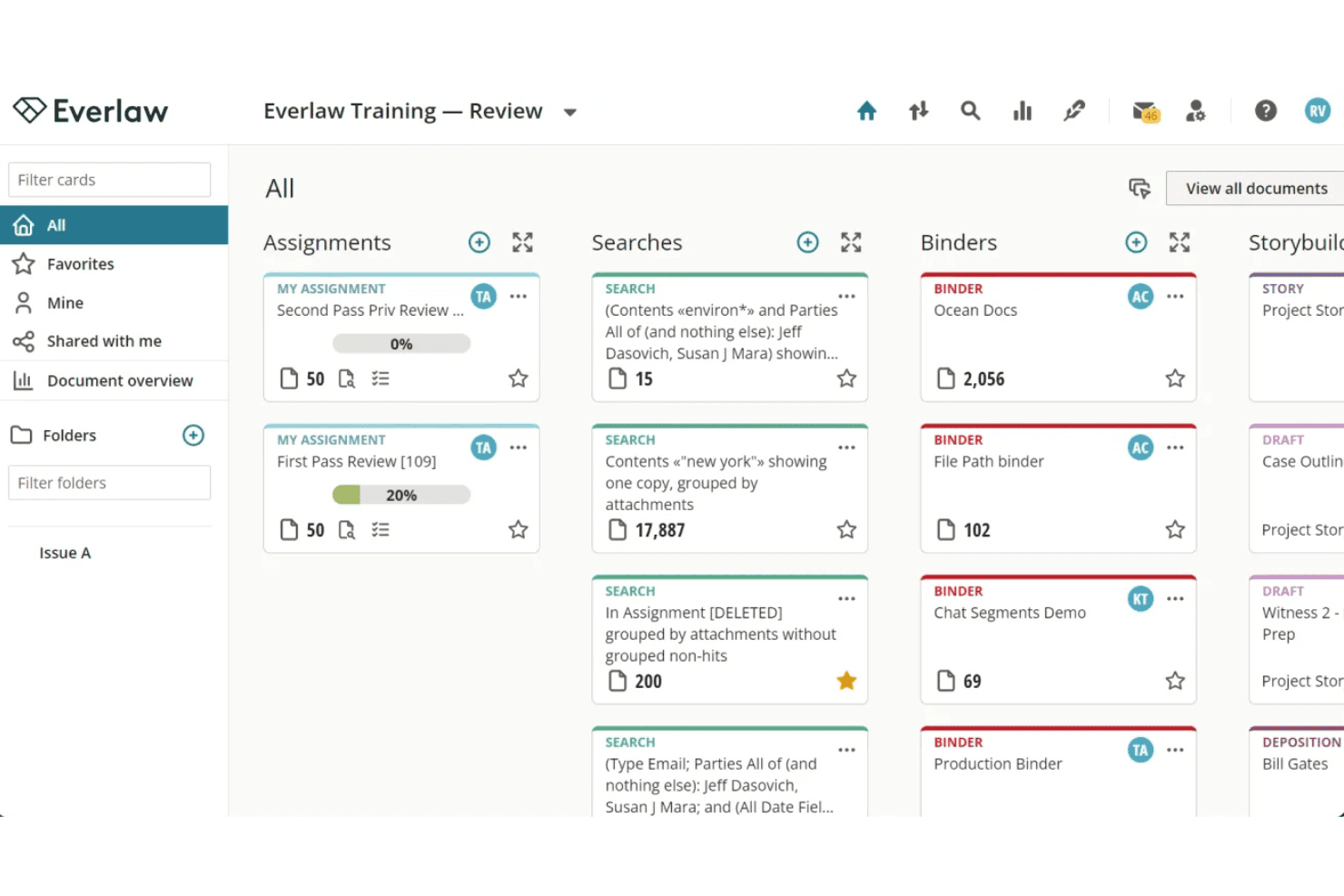Open Shared with me in sidebar
Screen dimensions: 1344x896
[114, 341]
